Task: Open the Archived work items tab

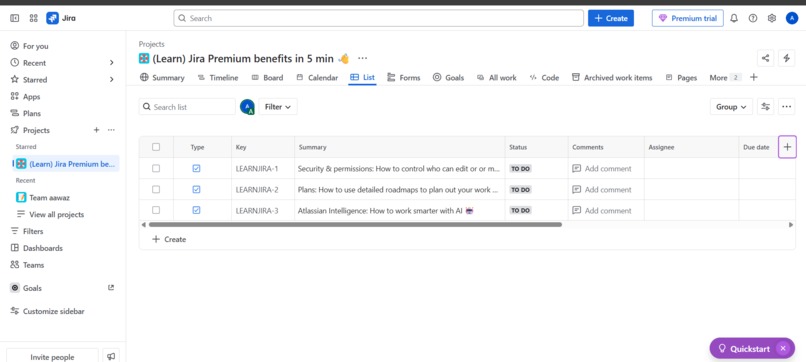Action: 612,78
